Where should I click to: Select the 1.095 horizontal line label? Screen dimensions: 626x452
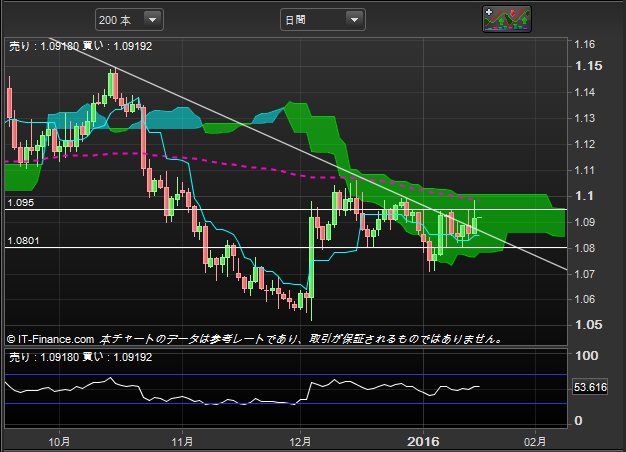(x=21, y=202)
